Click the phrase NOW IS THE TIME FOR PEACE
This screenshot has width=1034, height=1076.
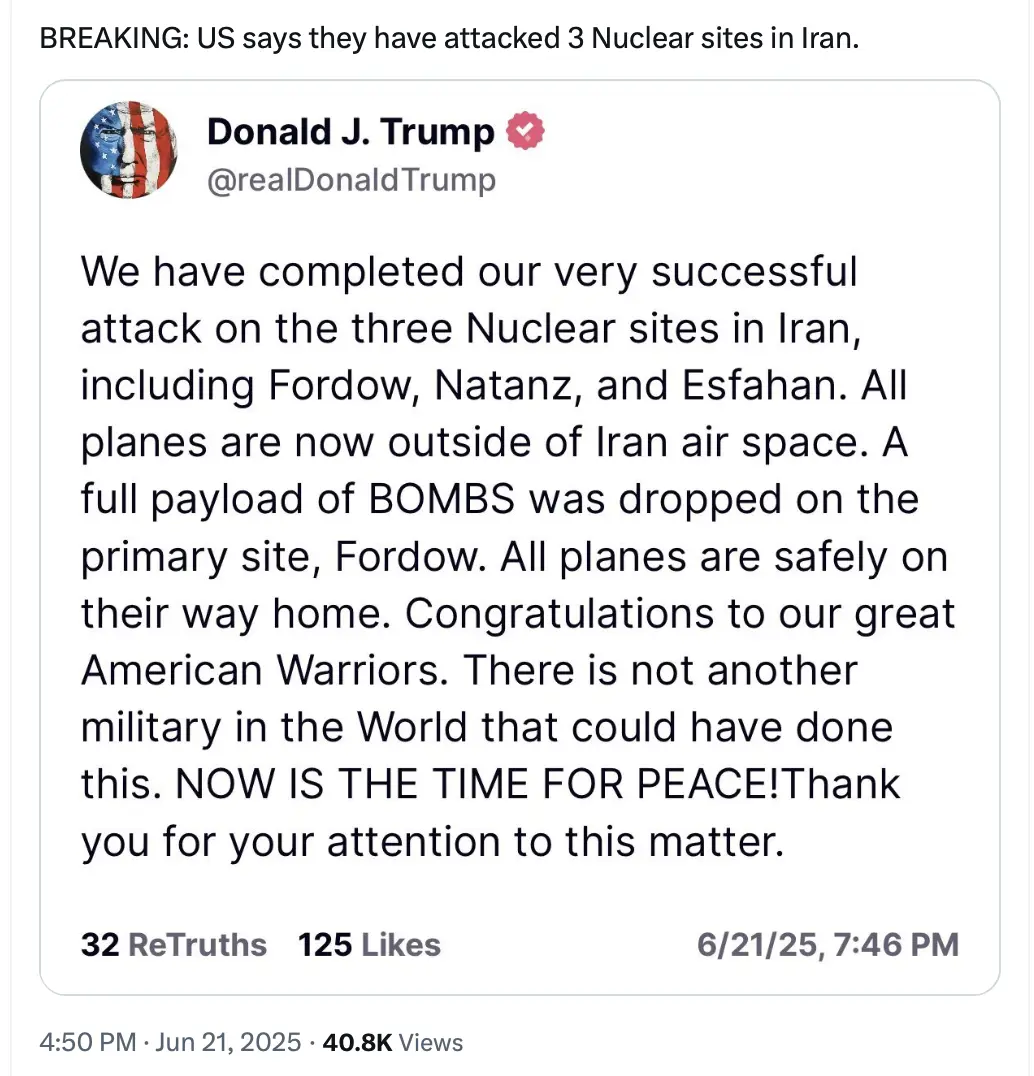[x=476, y=784]
